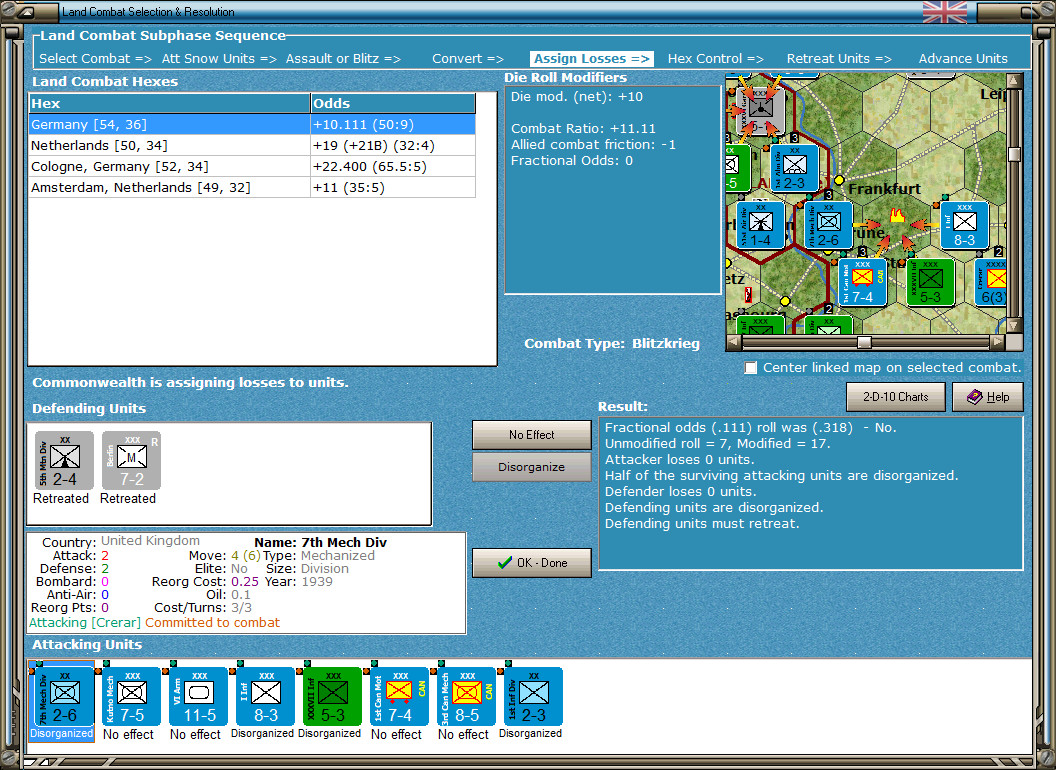Click the 1-4 air unit on the map

(760, 225)
